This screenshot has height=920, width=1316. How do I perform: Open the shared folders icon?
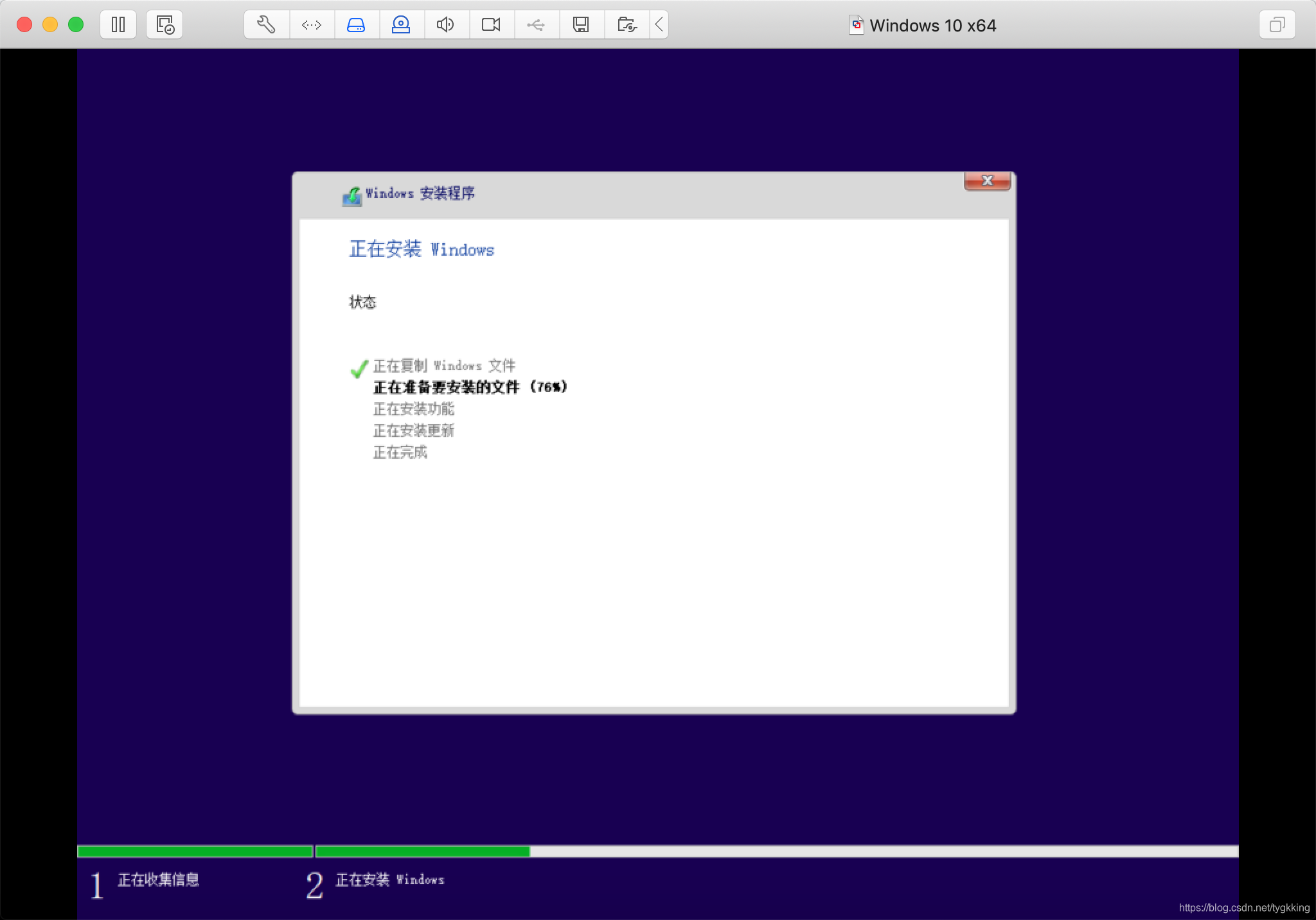(x=627, y=25)
